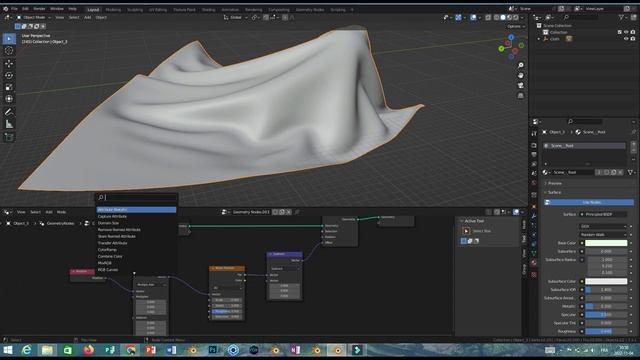
Task: Switch perspective/orthographic grid icon in viewport
Action: pos(521,96)
